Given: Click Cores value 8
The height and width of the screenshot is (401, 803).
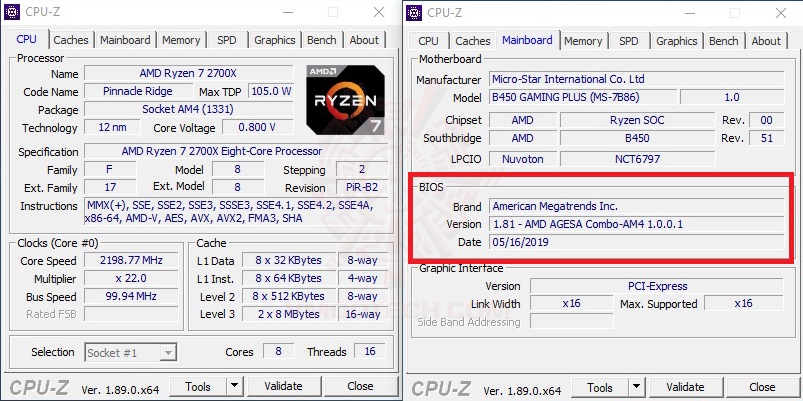Looking at the screenshot, I should coord(279,351).
